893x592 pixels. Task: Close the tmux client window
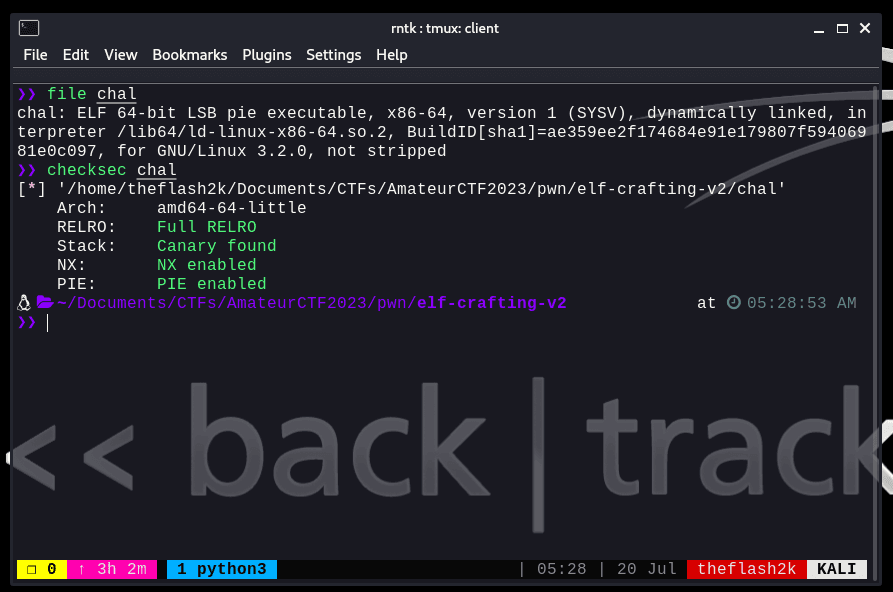[x=868, y=28]
